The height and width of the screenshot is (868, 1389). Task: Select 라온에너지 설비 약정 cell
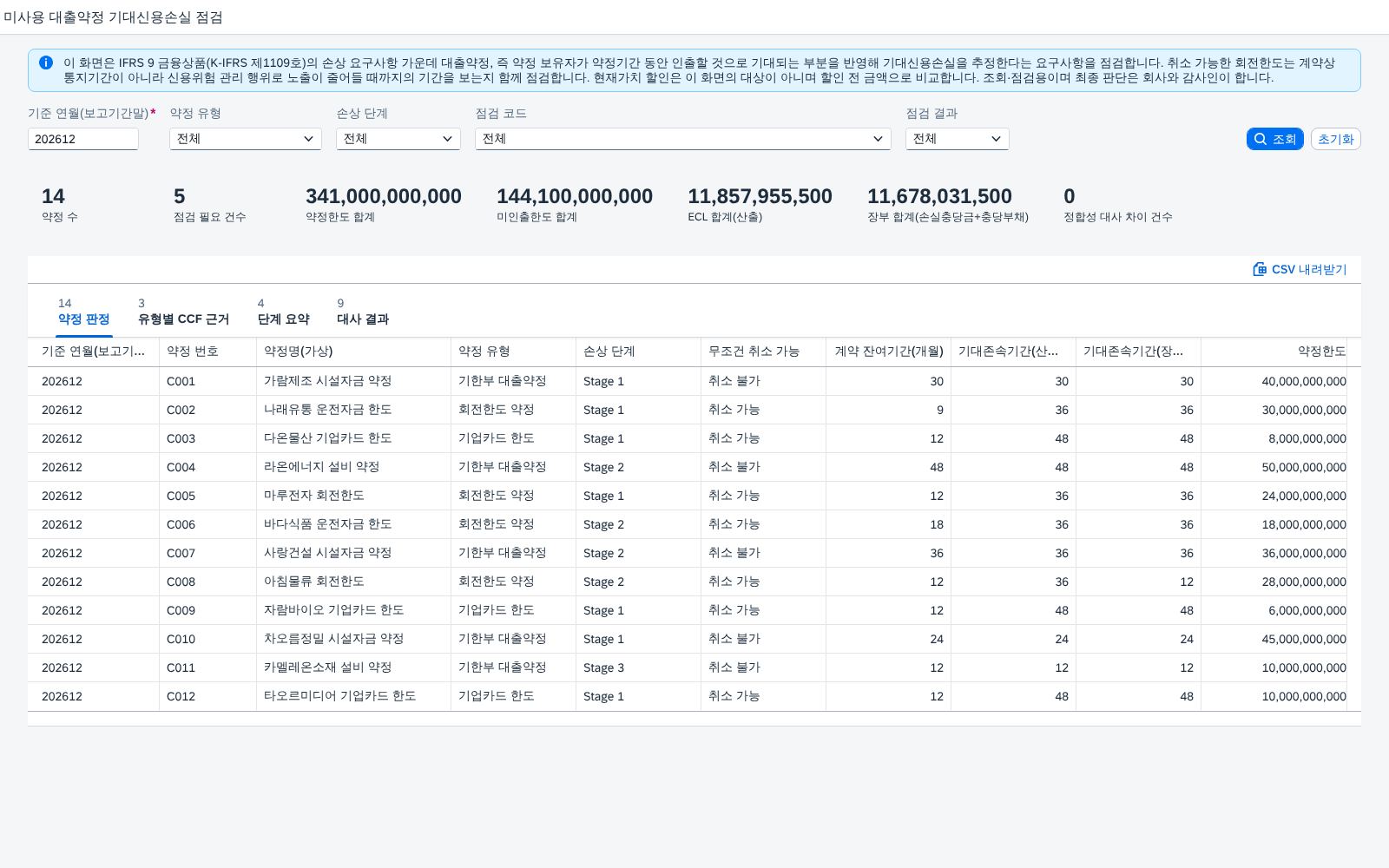click(354, 467)
